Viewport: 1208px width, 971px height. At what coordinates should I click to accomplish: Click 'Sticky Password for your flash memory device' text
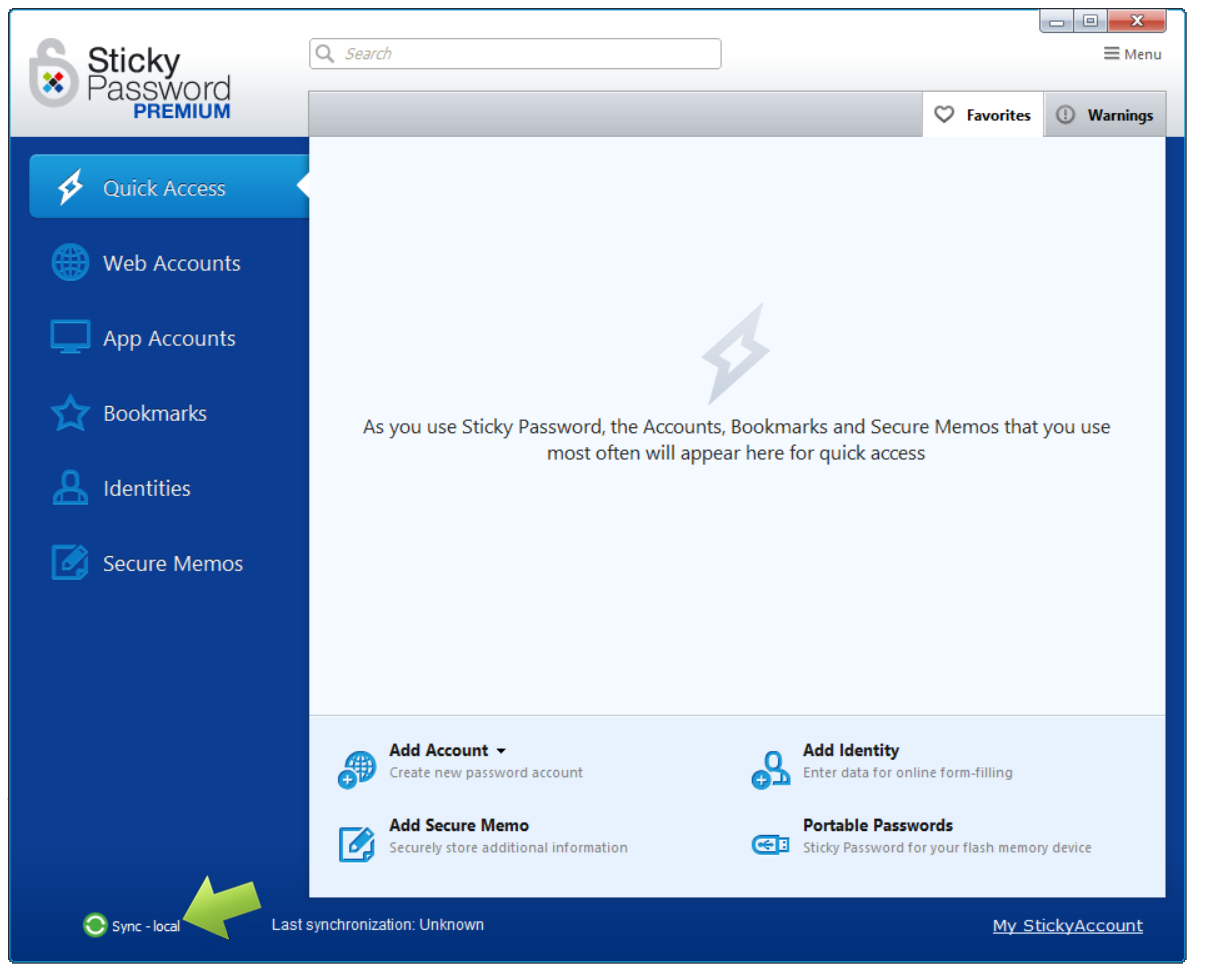[947, 847]
